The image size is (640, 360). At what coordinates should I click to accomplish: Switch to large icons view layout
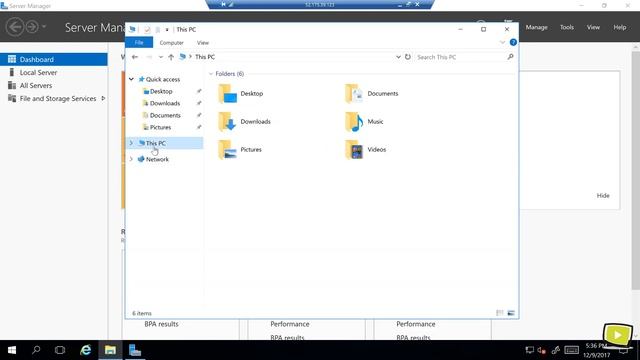coord(511,313)
